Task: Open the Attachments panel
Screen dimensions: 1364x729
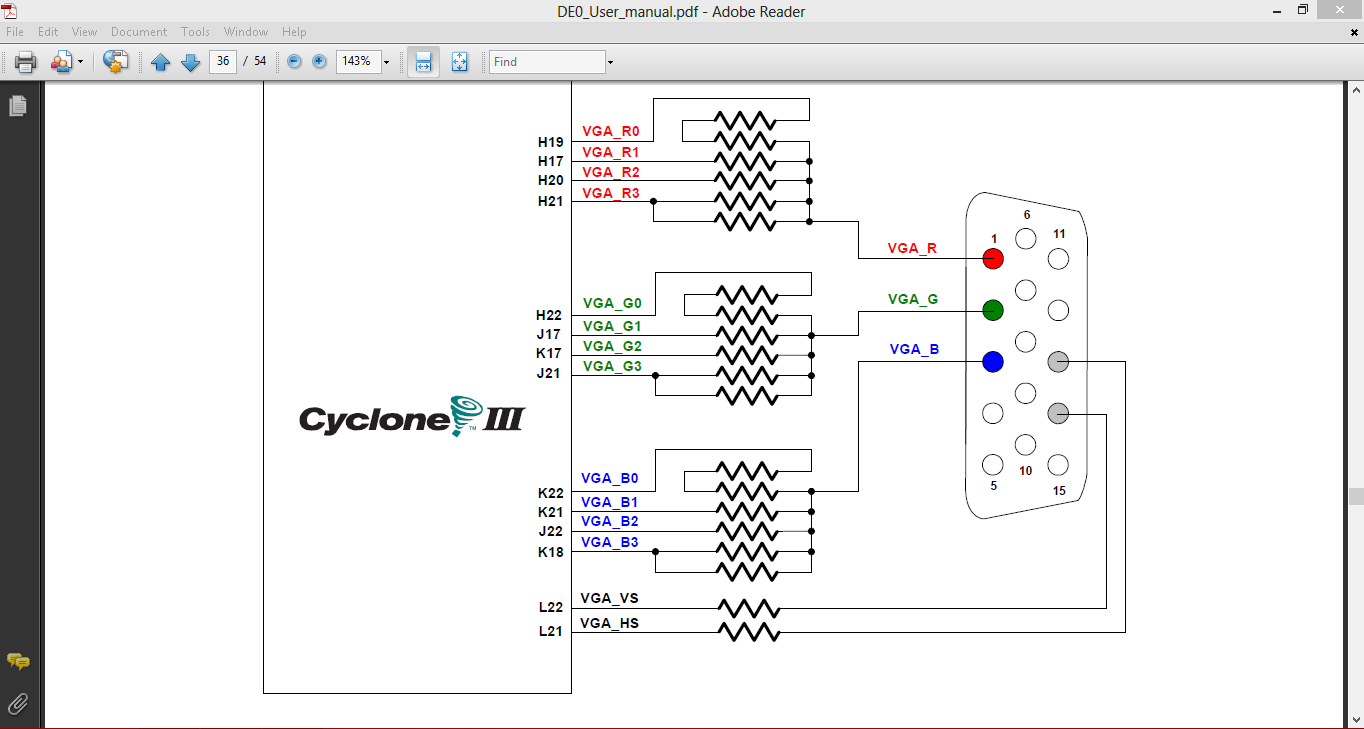Action: 17,704
